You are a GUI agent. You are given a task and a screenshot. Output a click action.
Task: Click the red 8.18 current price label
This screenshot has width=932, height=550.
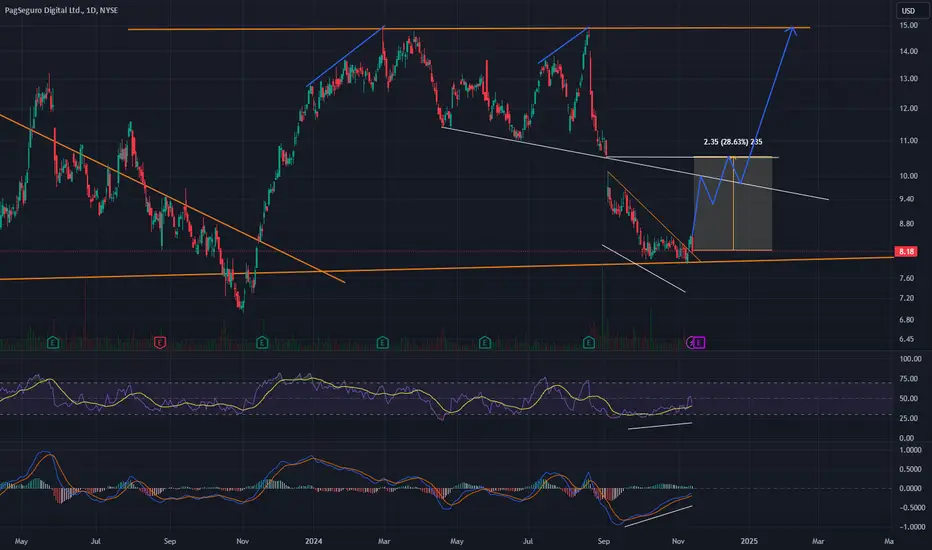point(906,252)
